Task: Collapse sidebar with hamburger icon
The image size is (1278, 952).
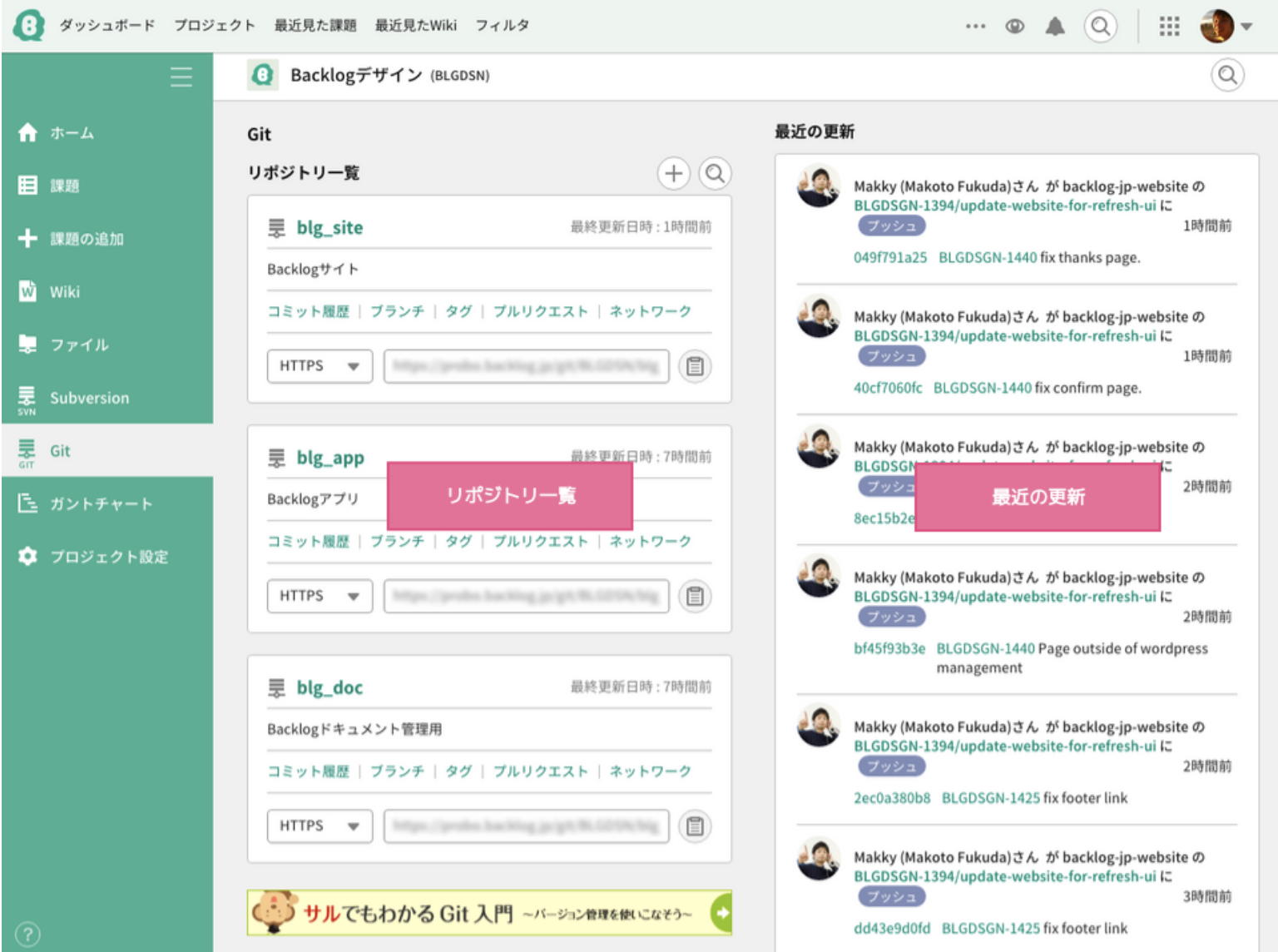Action: [x=181, y=77]
